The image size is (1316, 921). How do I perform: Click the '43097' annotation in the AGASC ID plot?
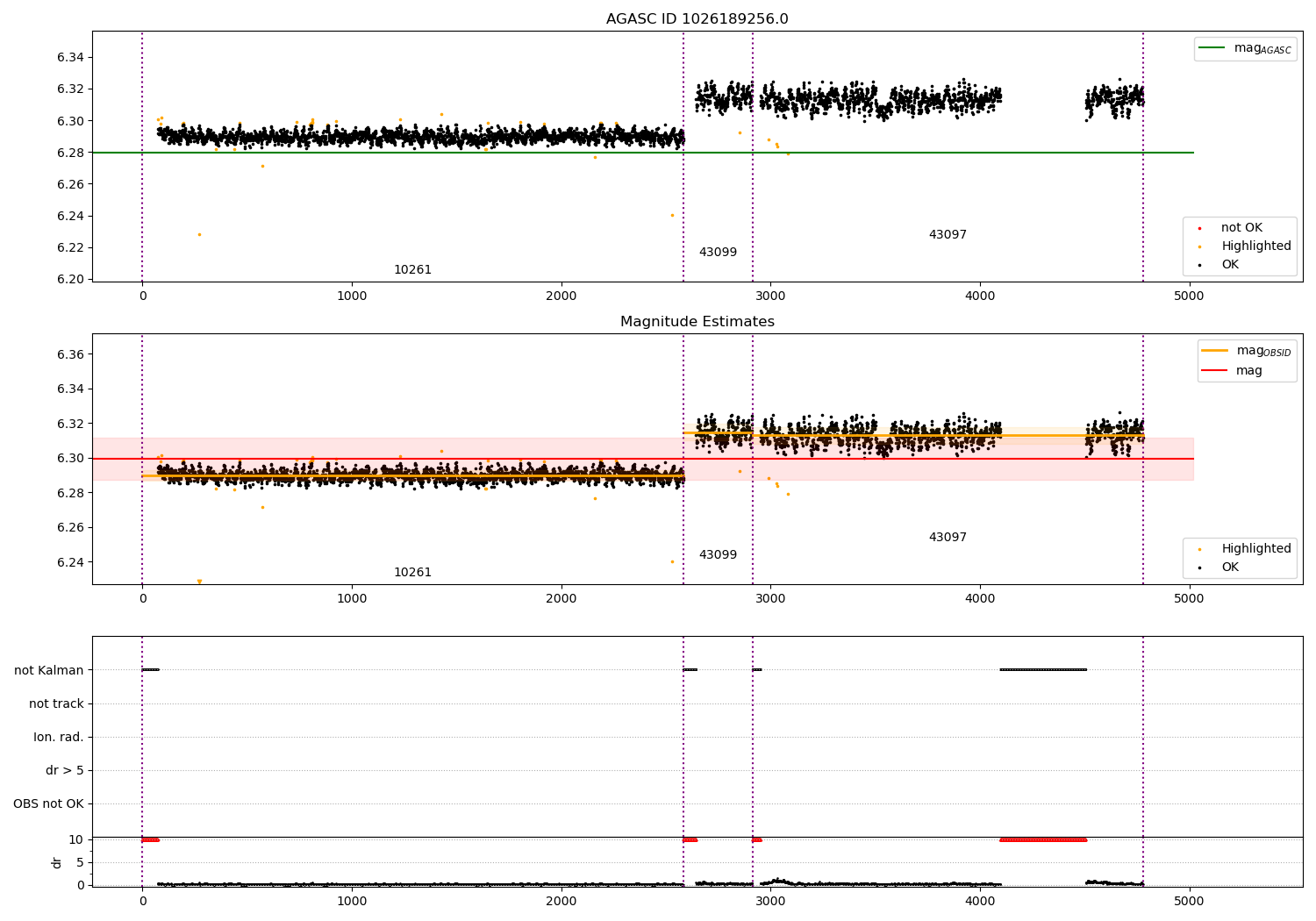pyautogui.click(x=948, y=235)
